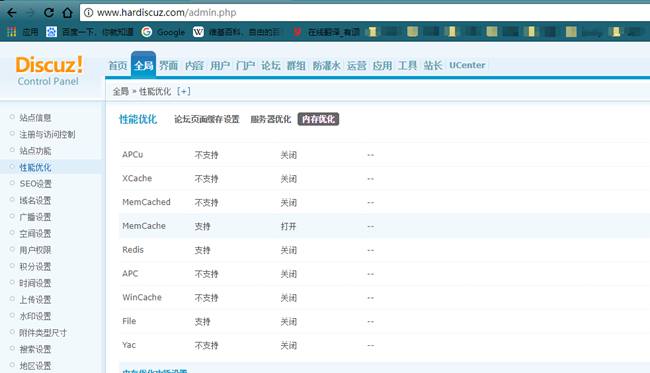Click the APC row name
Screen dimensions: 650x373
[x=130, y=274]
